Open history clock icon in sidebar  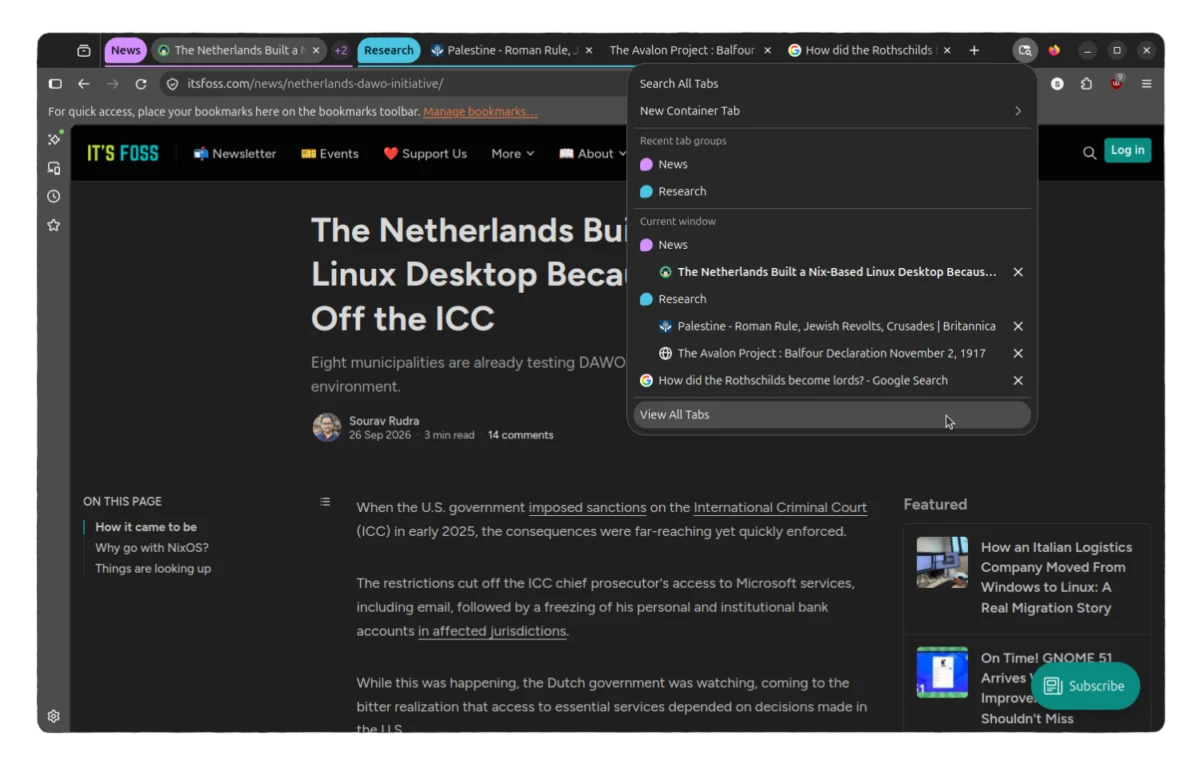[x=54, y=197]
